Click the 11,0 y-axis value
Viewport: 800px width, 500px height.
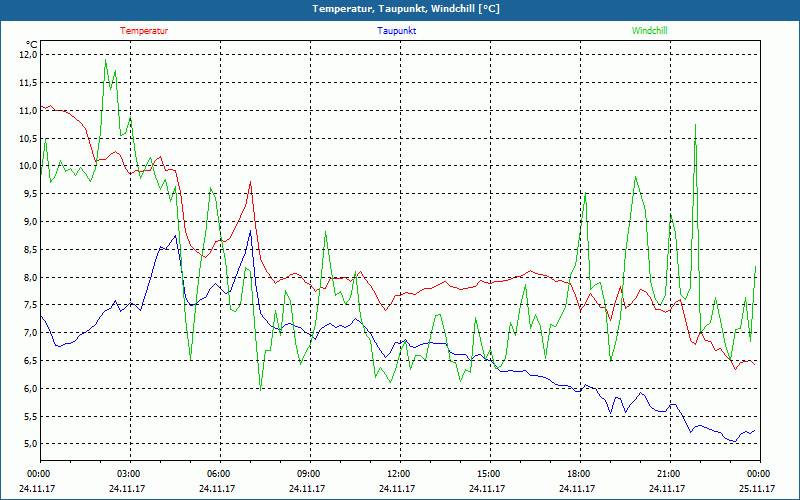point(28,110)
